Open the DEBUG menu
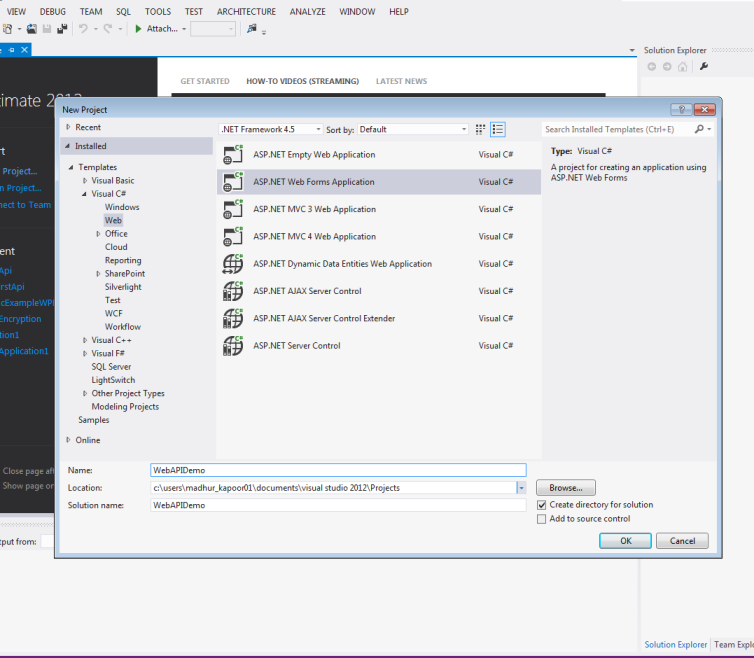 pyautogui.click(x=53, y=12)
